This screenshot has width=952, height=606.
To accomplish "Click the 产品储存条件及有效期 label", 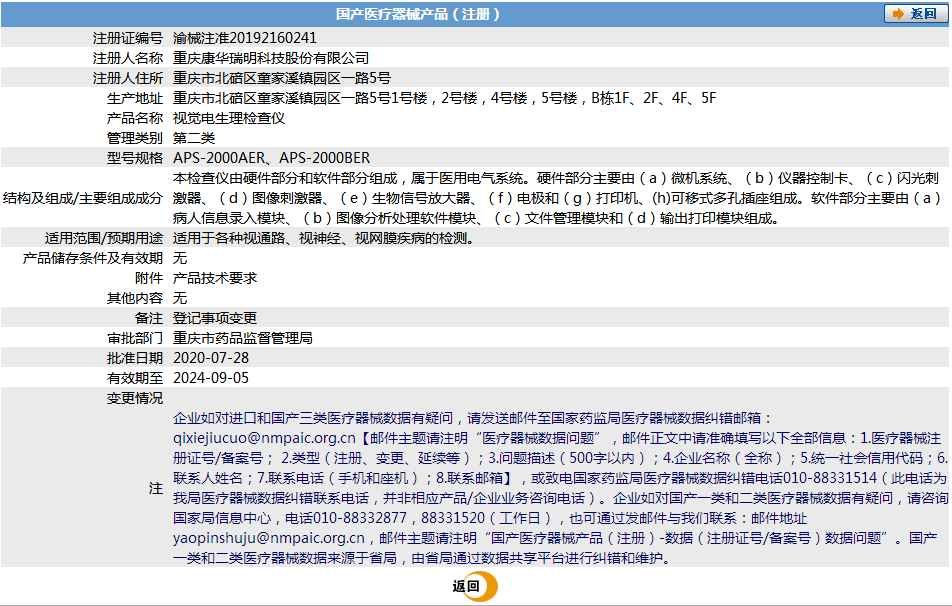I will [x=93, y=259].
